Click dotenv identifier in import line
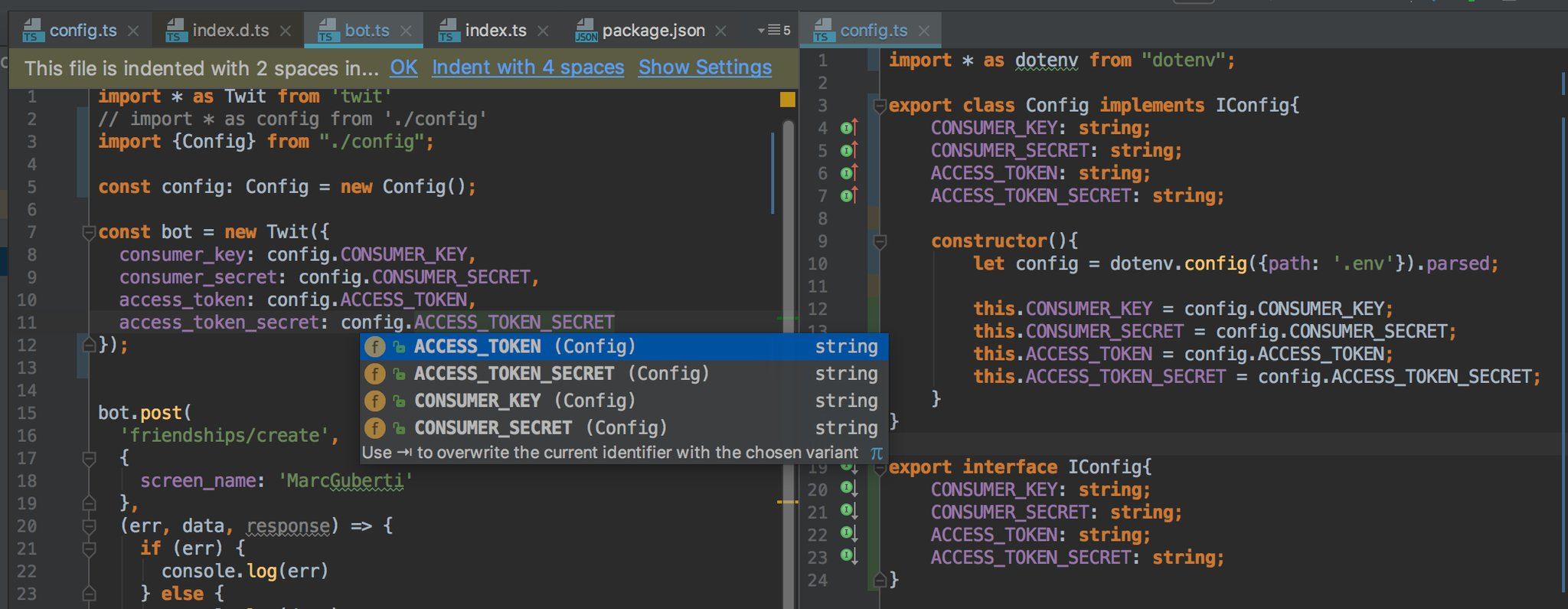 click(1047, 61)
